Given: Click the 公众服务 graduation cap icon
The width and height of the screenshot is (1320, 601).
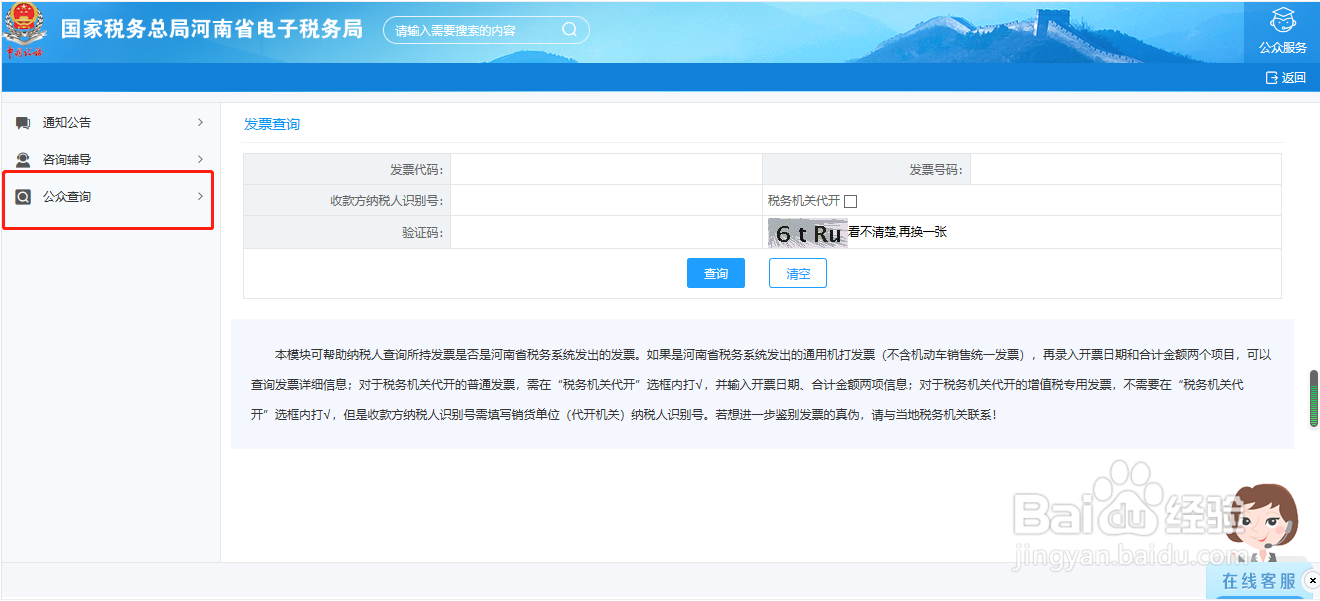Looking at the screenshot, I should tap(1281, 22).
